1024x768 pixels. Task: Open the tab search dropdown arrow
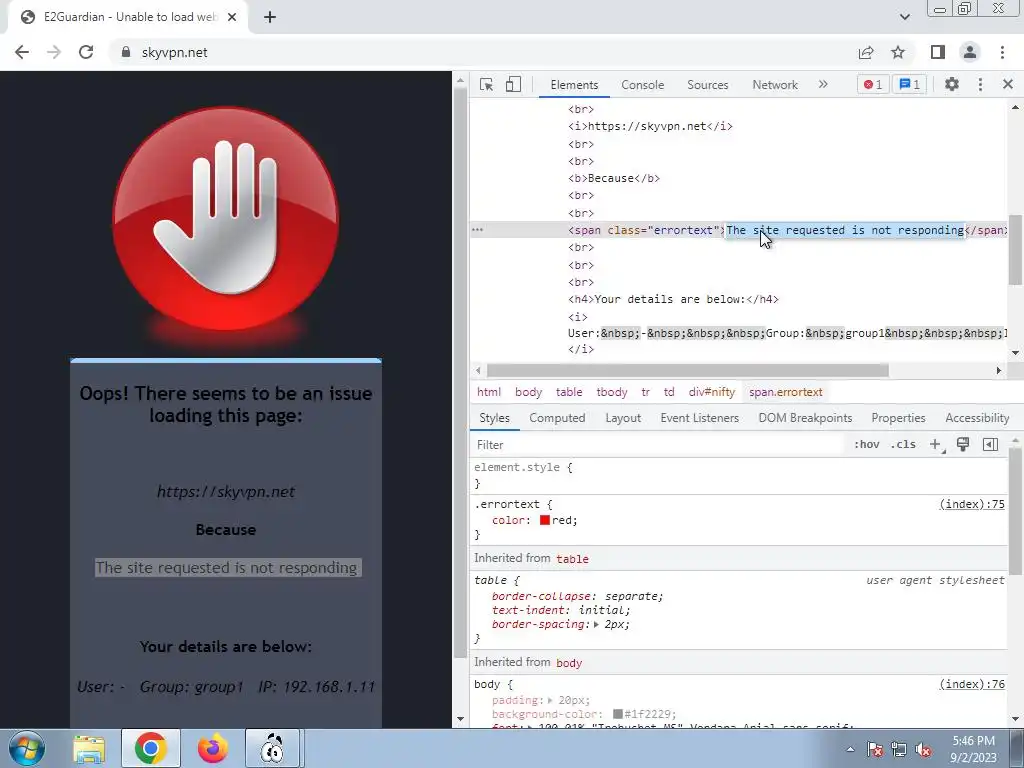pos(904,17)
